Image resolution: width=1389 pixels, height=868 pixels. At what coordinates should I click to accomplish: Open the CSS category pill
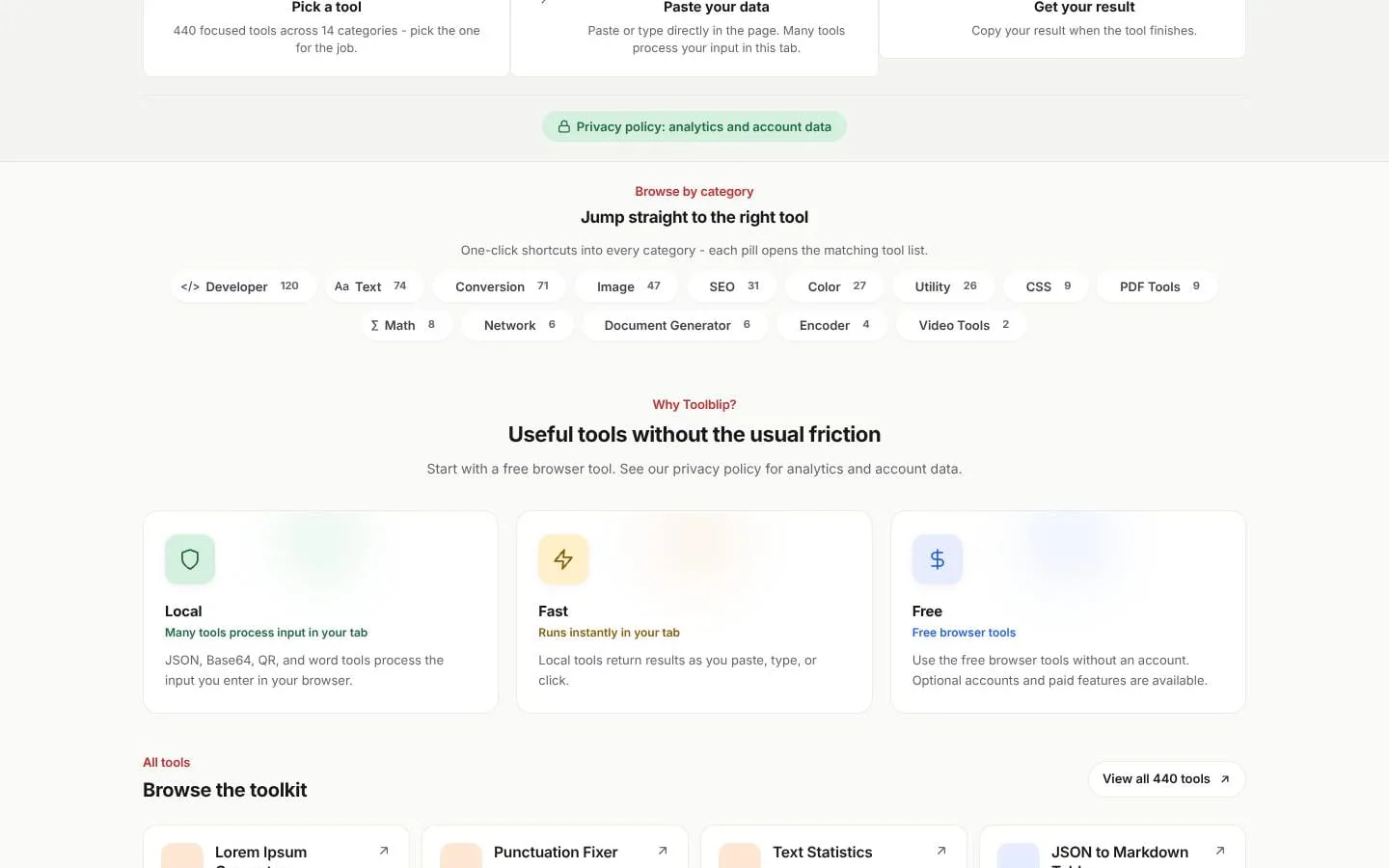click(1046, 286)
